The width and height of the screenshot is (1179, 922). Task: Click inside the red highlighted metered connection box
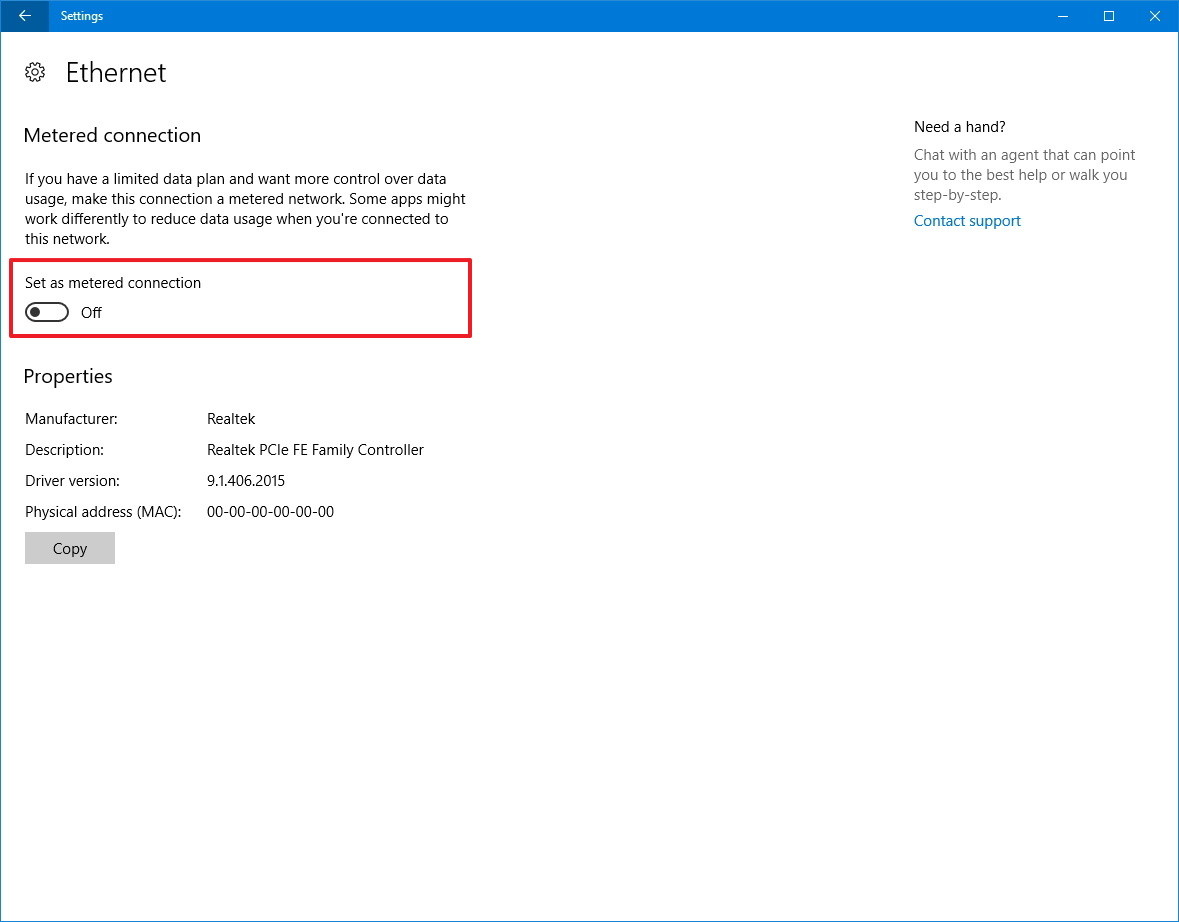coord(240,297)
